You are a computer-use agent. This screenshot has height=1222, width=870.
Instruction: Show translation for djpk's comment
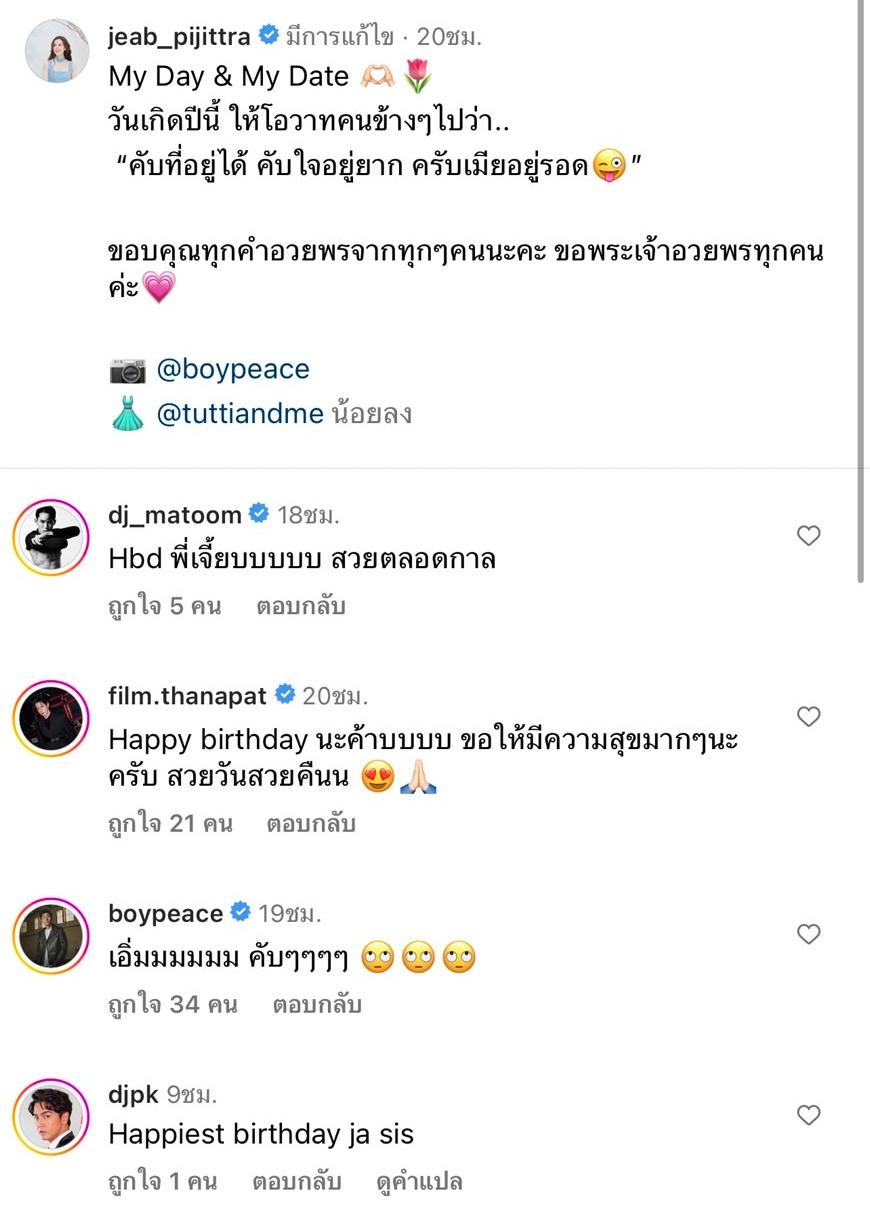point(419,1182)
